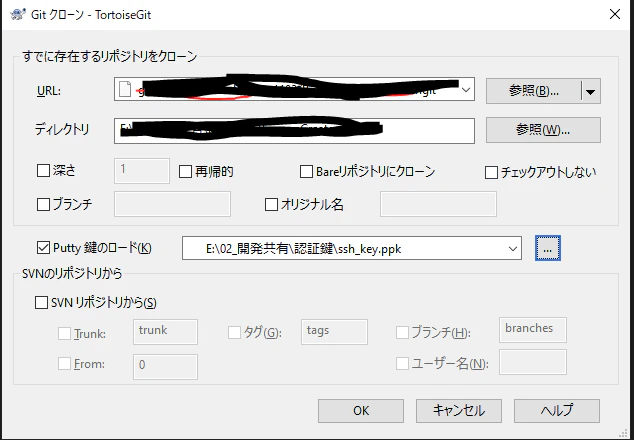Enable the 深さ depth checkbox
Viewport: 634px width, 440px height.
pyautogui.click(x=43, y=171)
